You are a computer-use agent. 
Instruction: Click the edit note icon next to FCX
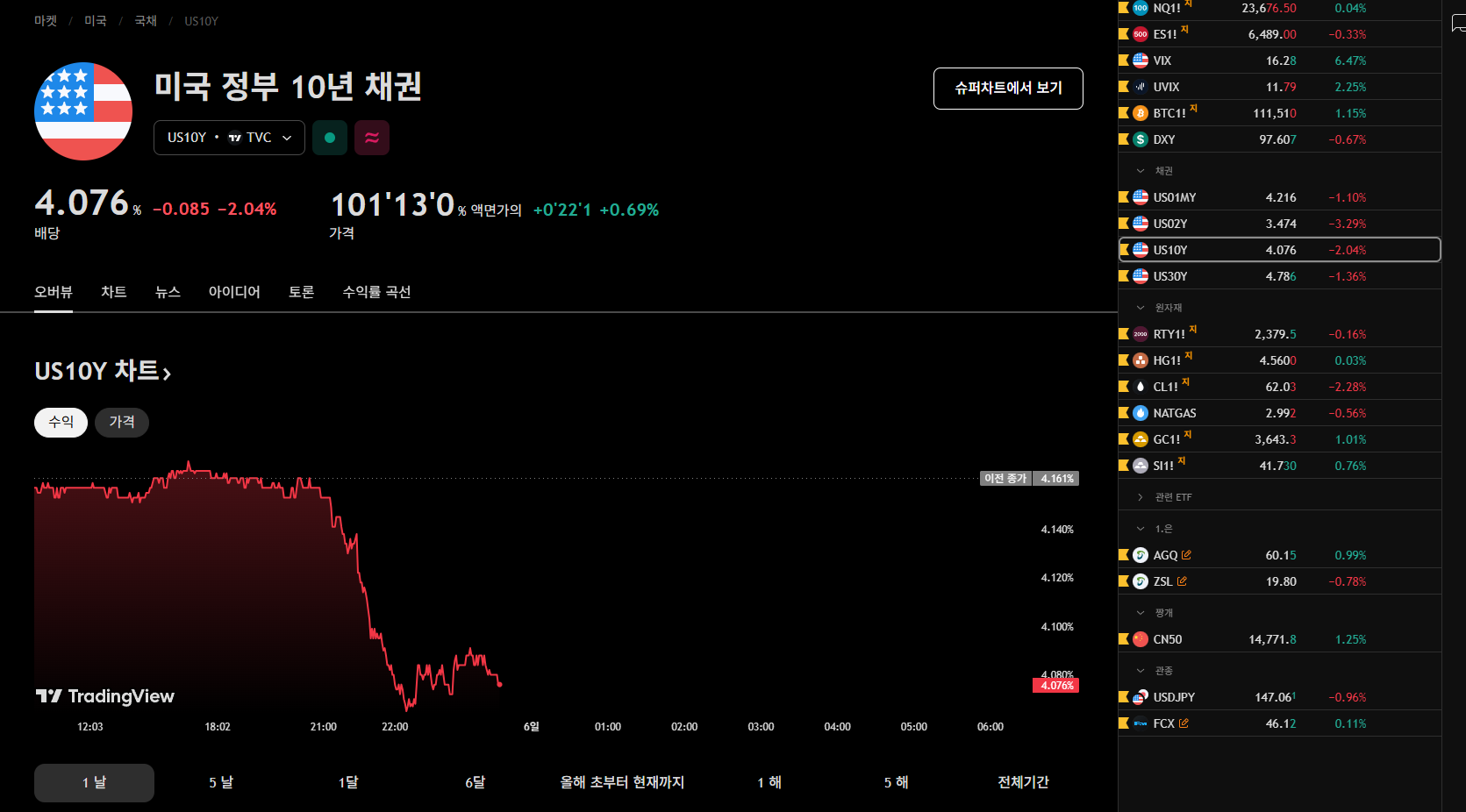(1184, 723)
